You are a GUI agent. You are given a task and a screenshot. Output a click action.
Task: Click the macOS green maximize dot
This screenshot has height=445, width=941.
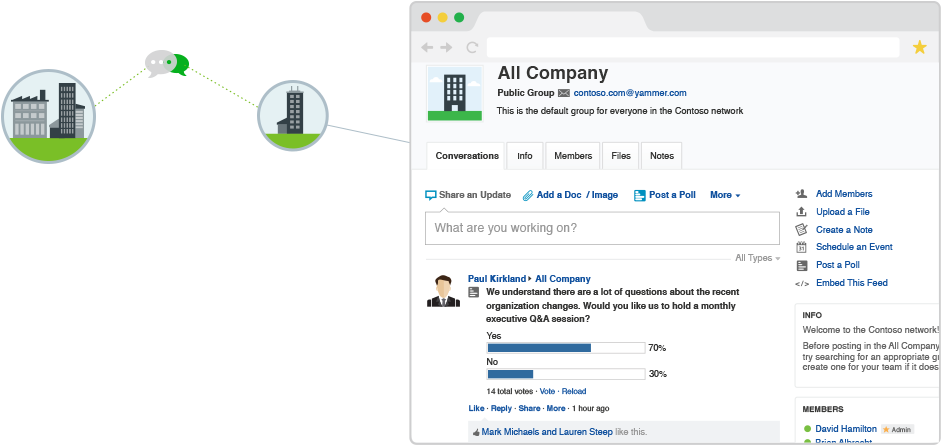click(459, 17)
